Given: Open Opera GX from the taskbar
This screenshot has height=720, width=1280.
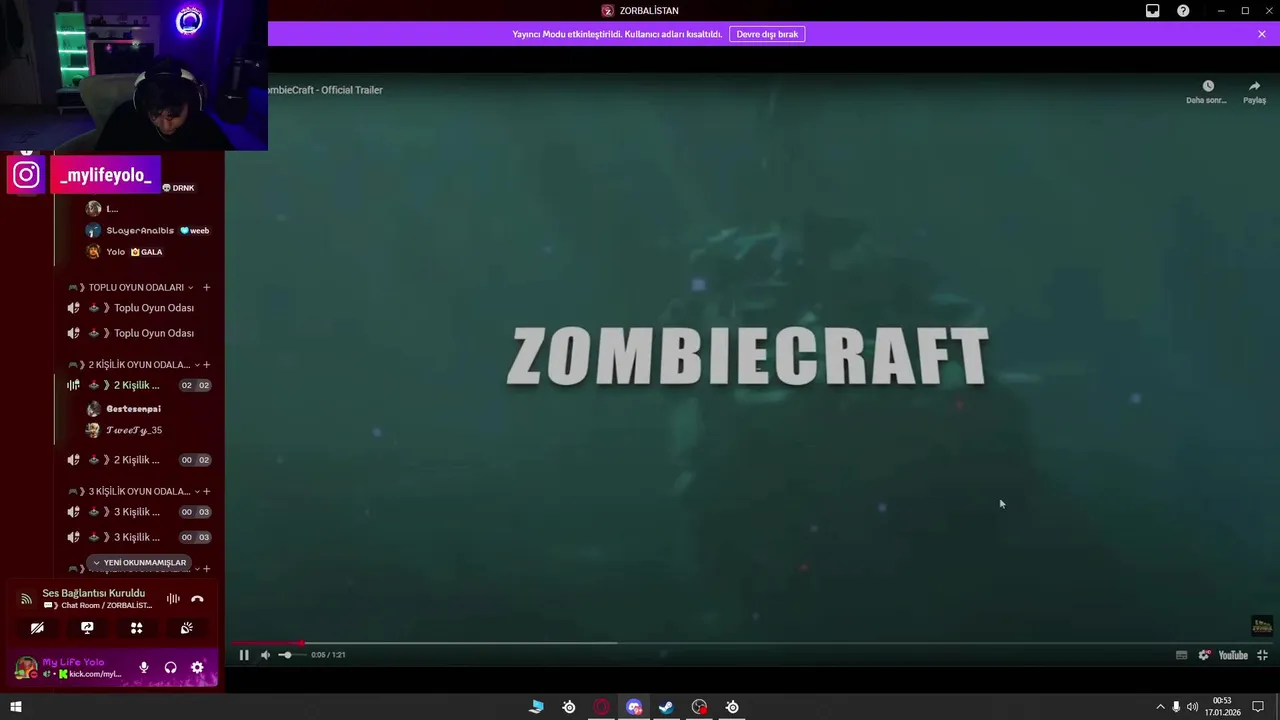Looking at the screenshot, I should point(602,707).
